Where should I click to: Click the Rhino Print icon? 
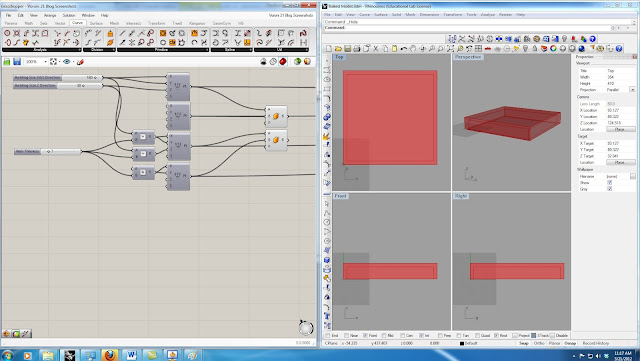[x=357, y=49]
